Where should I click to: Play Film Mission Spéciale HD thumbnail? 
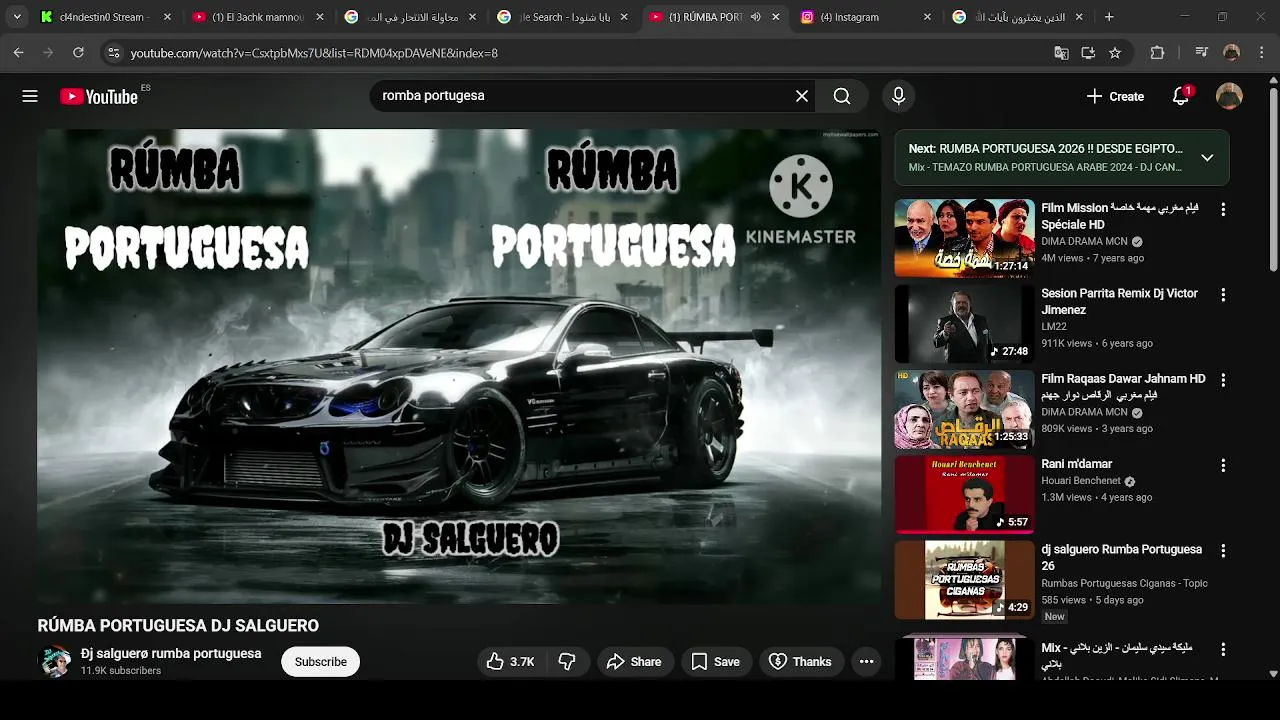click(x=964, y=237)
